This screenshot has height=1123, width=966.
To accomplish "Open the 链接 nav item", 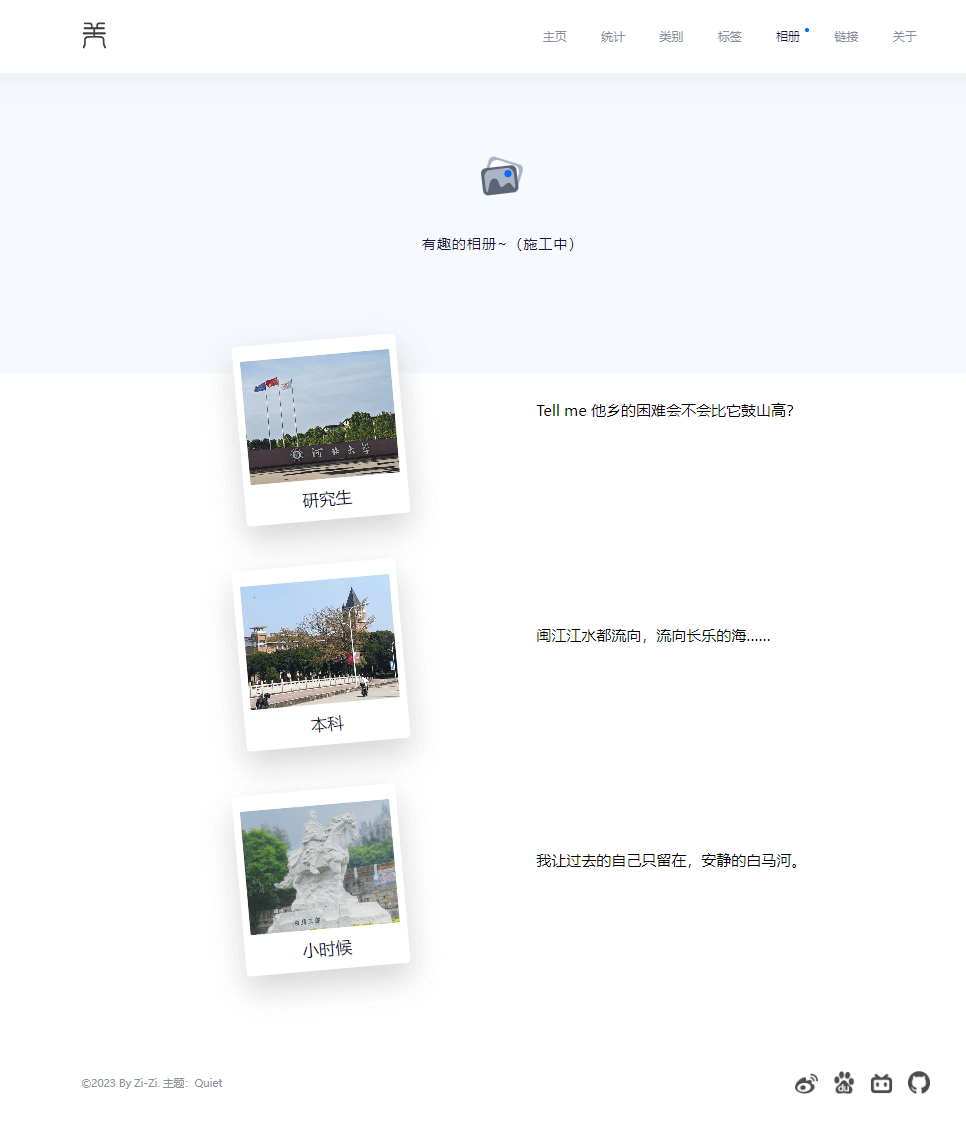I will tap(846, 37).
